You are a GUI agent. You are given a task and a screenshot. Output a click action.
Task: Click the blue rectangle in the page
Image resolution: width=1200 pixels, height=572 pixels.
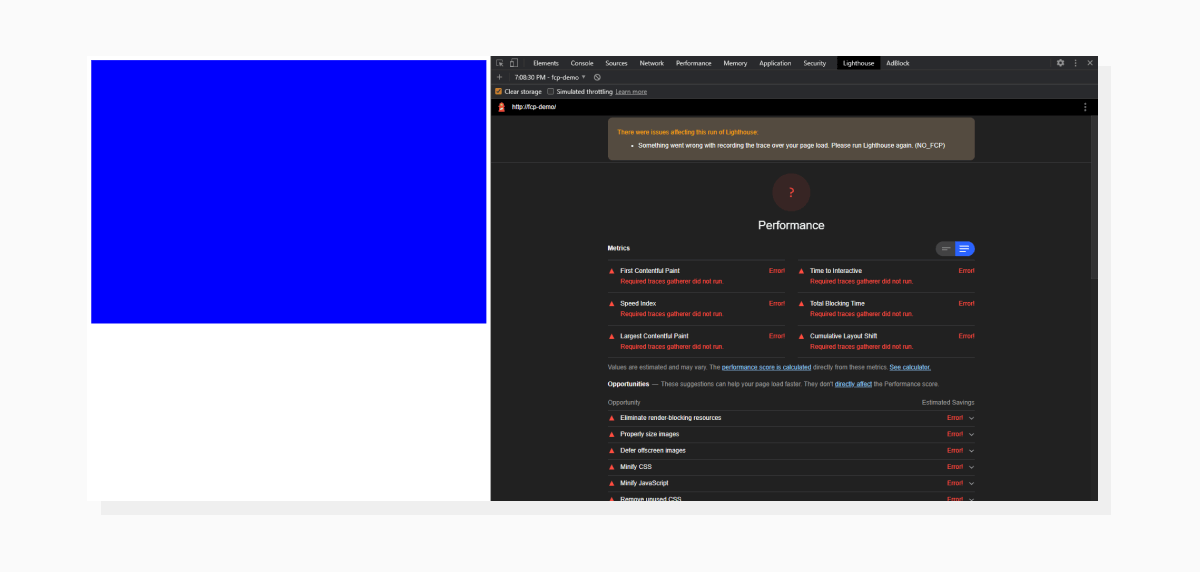pos(289,192)
